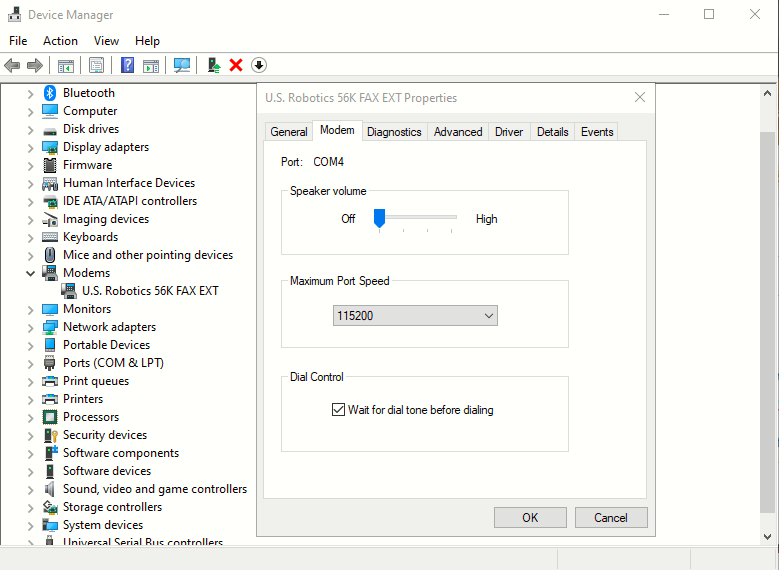Screen dimensions: 779x570
Task: Expand the Software components node
Action: (x=30, y=453)
